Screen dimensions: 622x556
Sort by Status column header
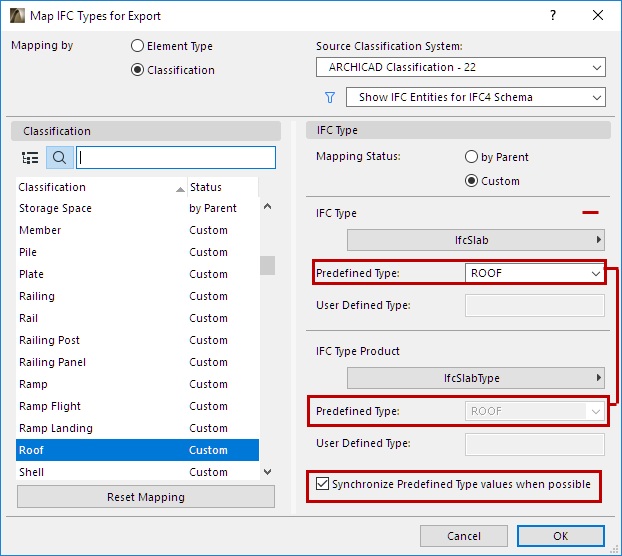(x=223, y=187)
